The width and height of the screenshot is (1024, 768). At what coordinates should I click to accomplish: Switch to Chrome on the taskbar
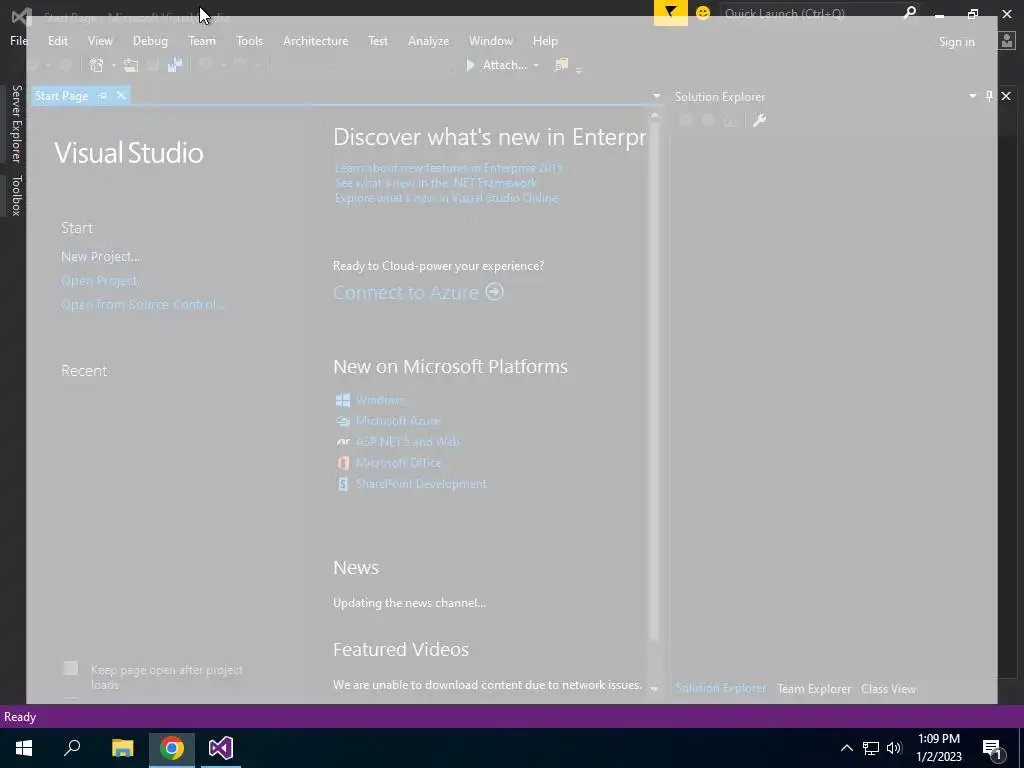click(x=172, y=748)
